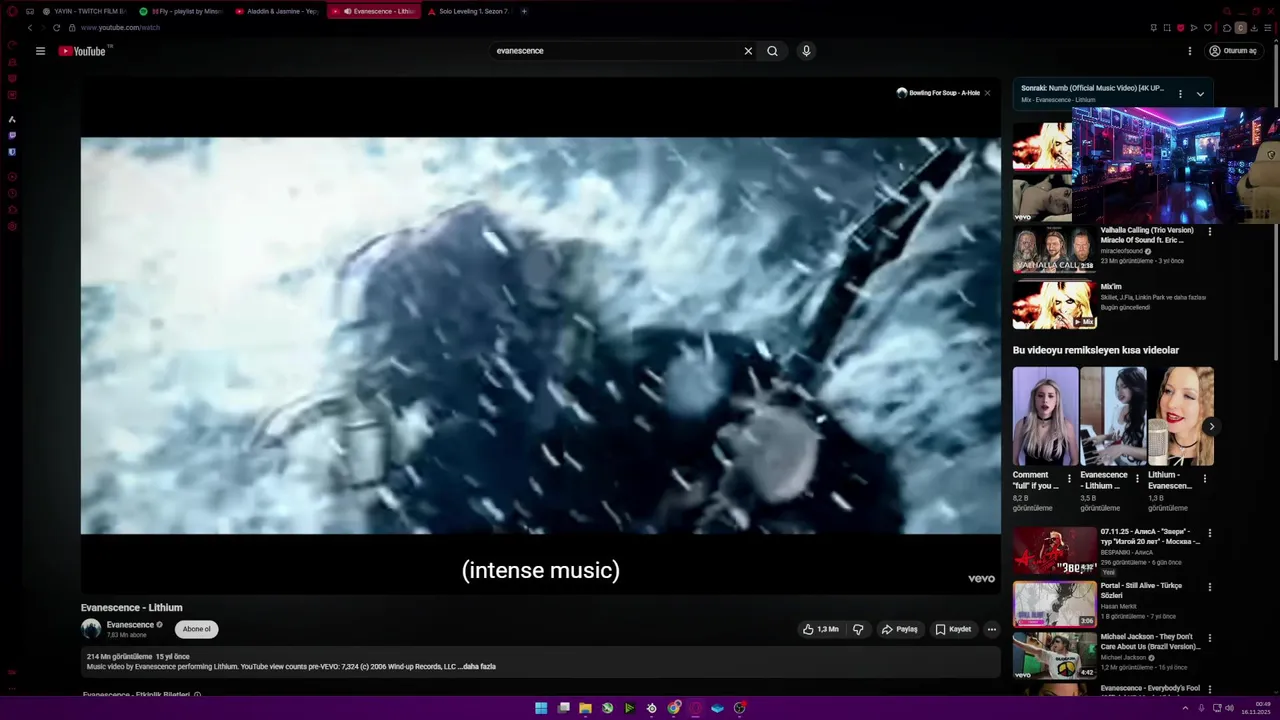This screenshot has height=720, width=1280.
Task: Switch to Aladdin & Jasmine tab
Action: click(277, 11)
